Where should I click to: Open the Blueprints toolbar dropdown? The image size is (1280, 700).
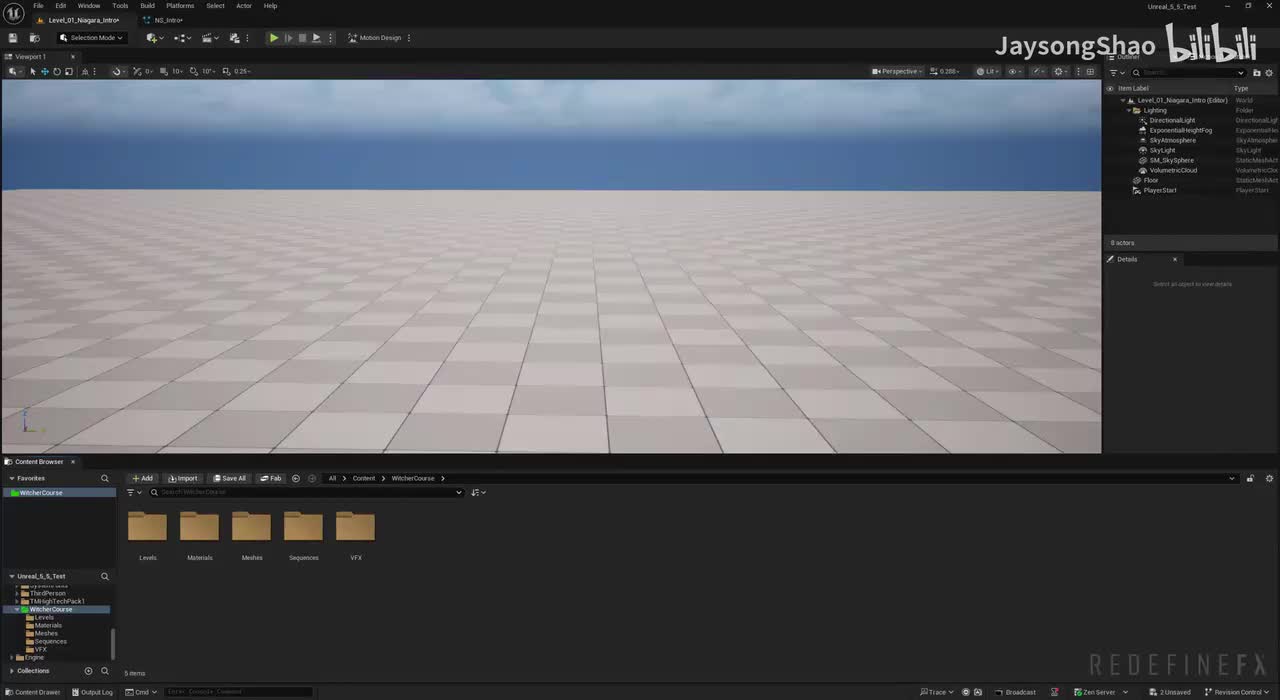pos(182,38)
